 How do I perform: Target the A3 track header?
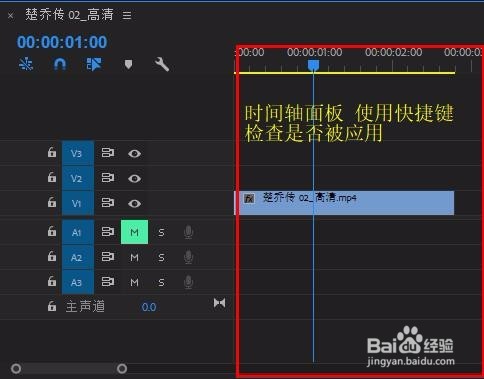click(78, 282)
